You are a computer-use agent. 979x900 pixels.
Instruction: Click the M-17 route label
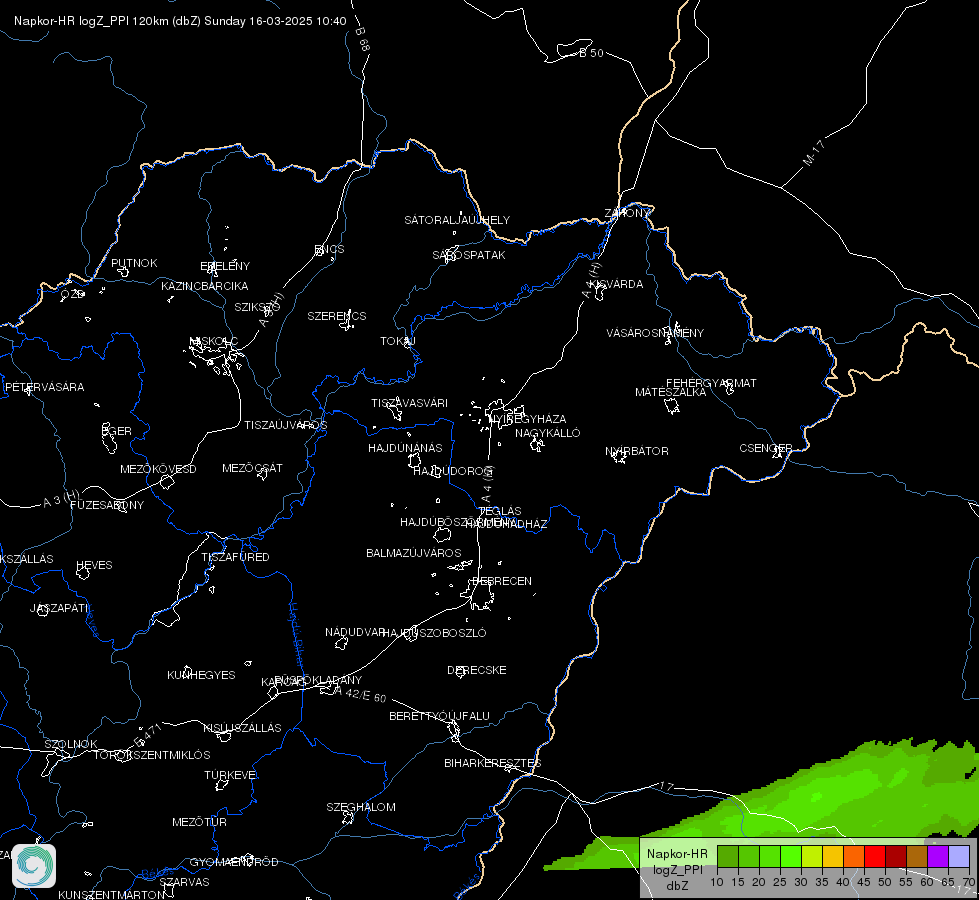814,153
